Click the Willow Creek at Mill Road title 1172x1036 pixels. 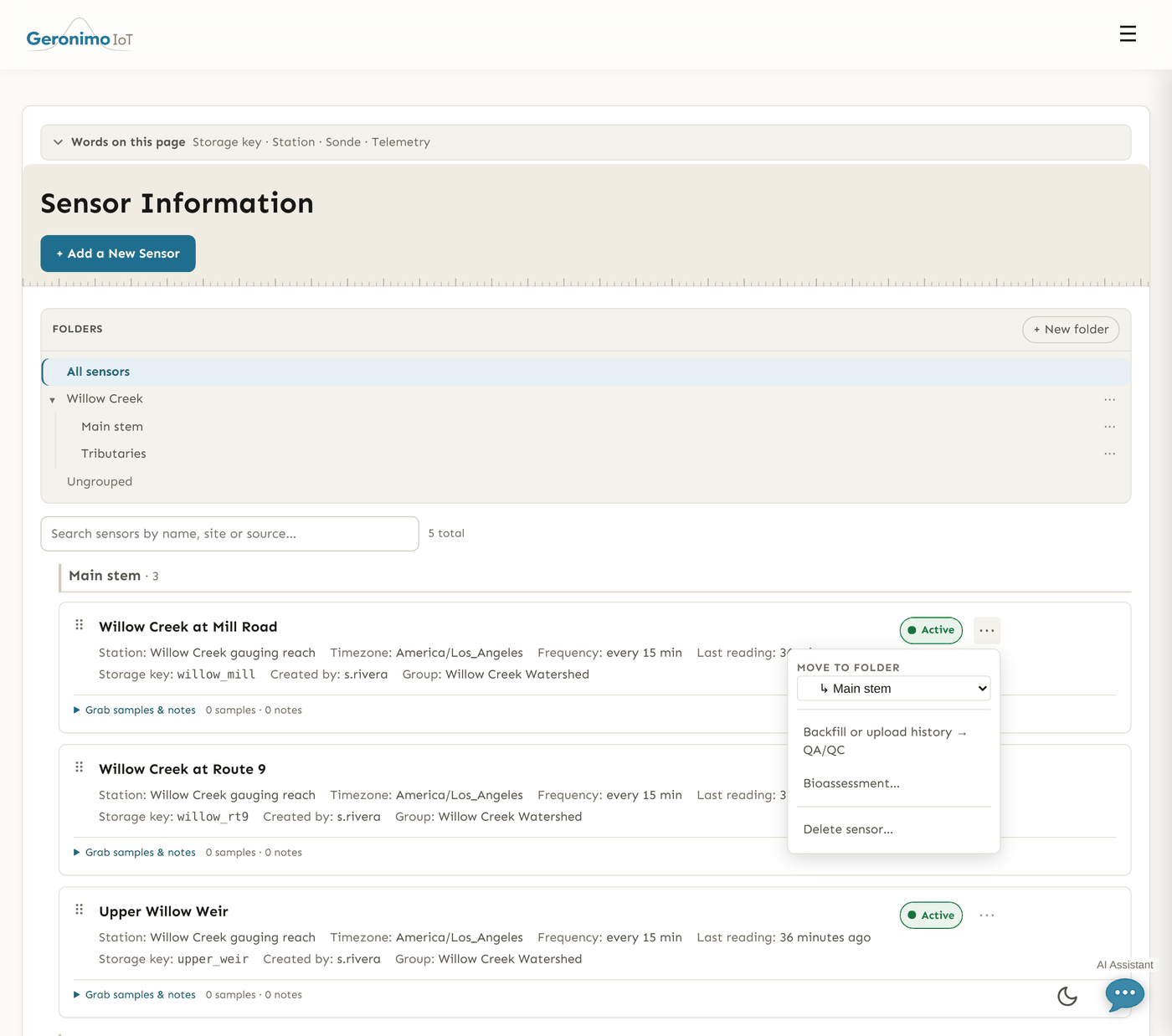click(188, 627)
